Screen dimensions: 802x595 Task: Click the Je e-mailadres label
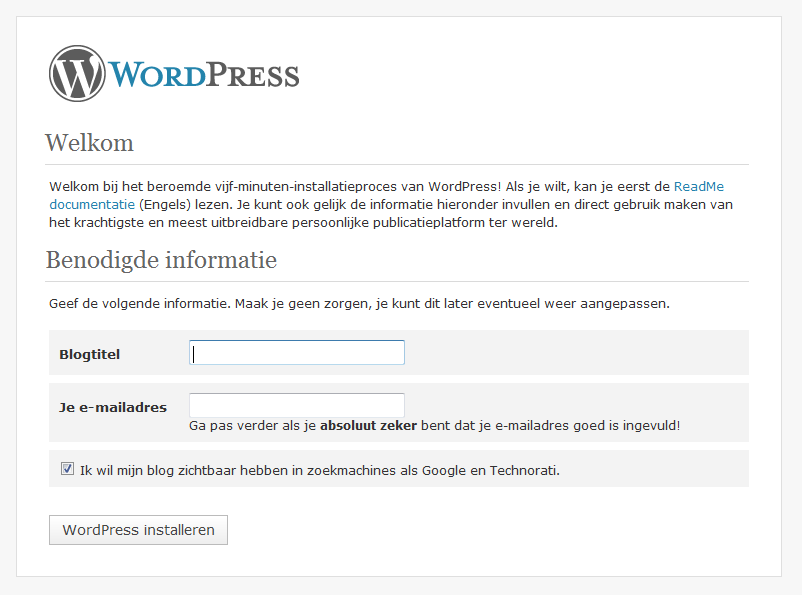113,407
